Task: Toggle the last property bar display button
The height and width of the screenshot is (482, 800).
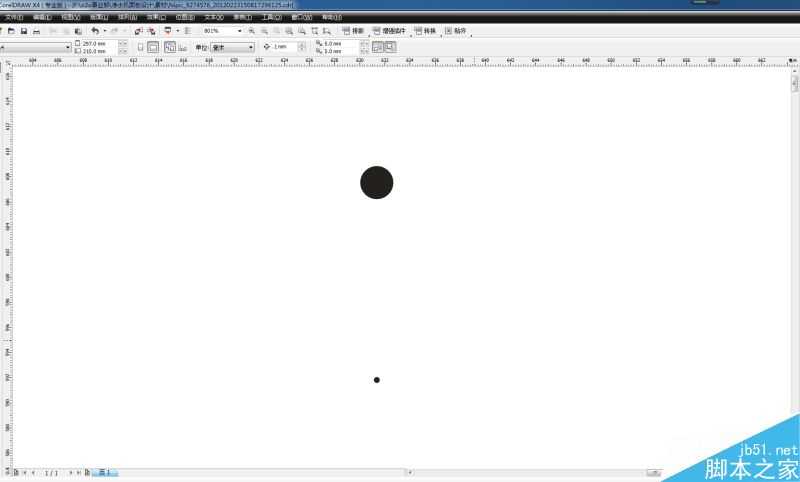Action: [x=390, y=47]
